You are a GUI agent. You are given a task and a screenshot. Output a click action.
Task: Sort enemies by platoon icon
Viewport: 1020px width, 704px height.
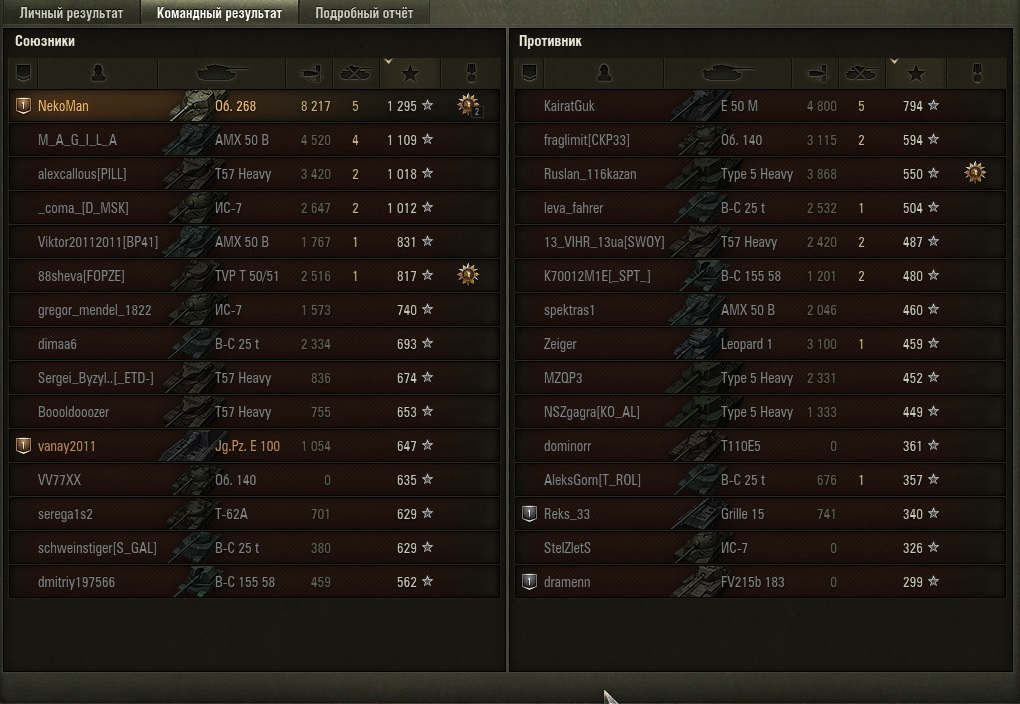pos(530,73)
